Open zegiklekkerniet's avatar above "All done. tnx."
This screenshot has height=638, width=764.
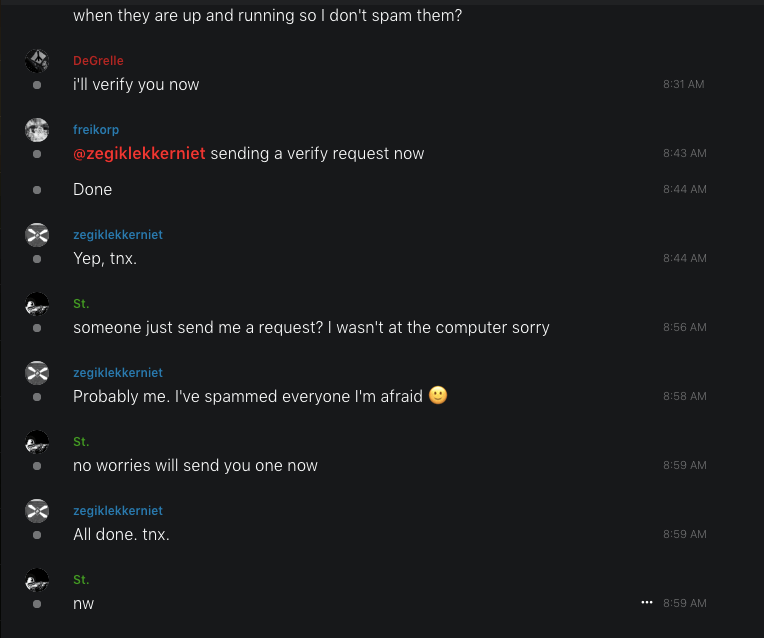point(37,511)
